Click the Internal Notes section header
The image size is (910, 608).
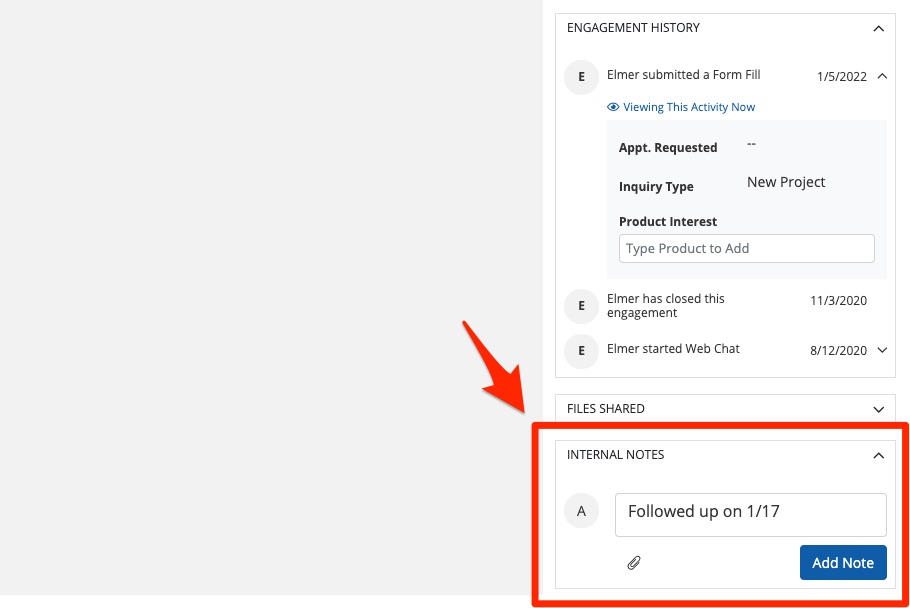click(x=616, y=455)
